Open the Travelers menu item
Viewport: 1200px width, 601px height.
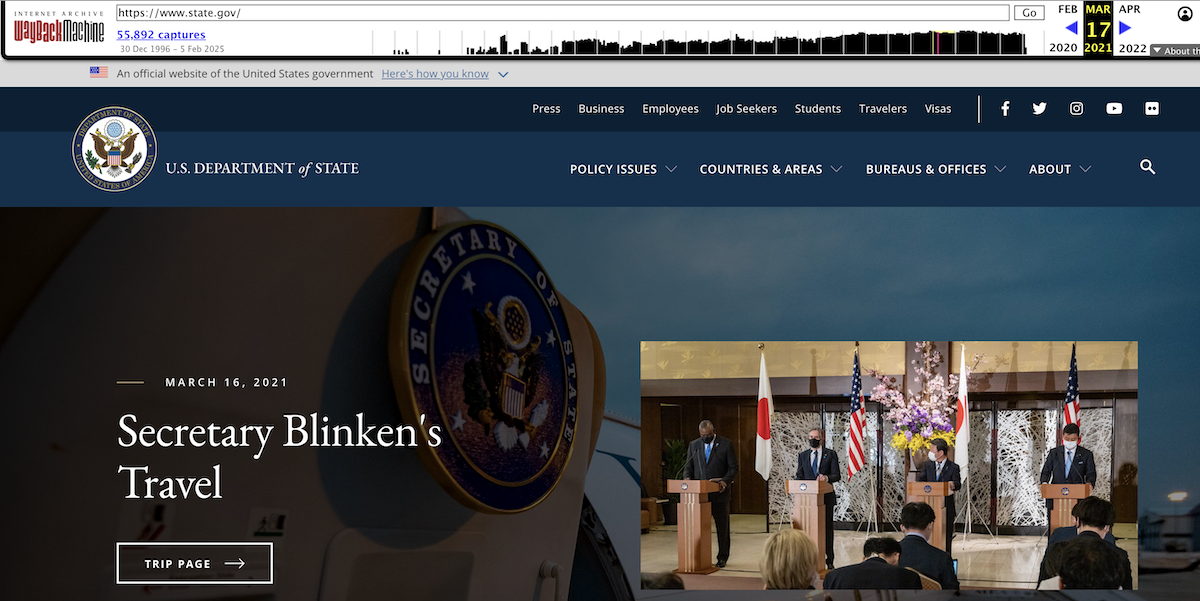click(883, 108)
